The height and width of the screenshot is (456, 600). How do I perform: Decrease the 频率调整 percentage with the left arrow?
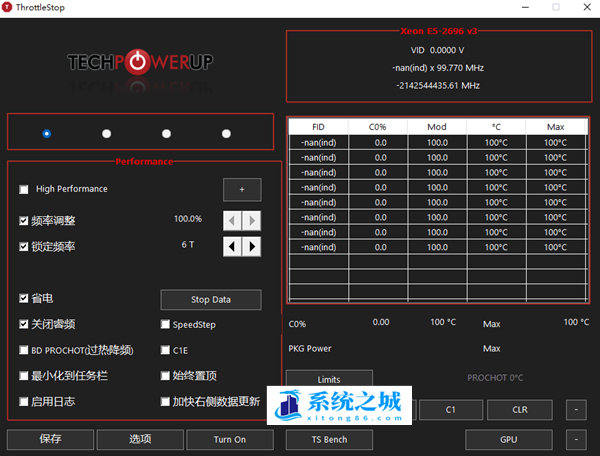point(232,221)
